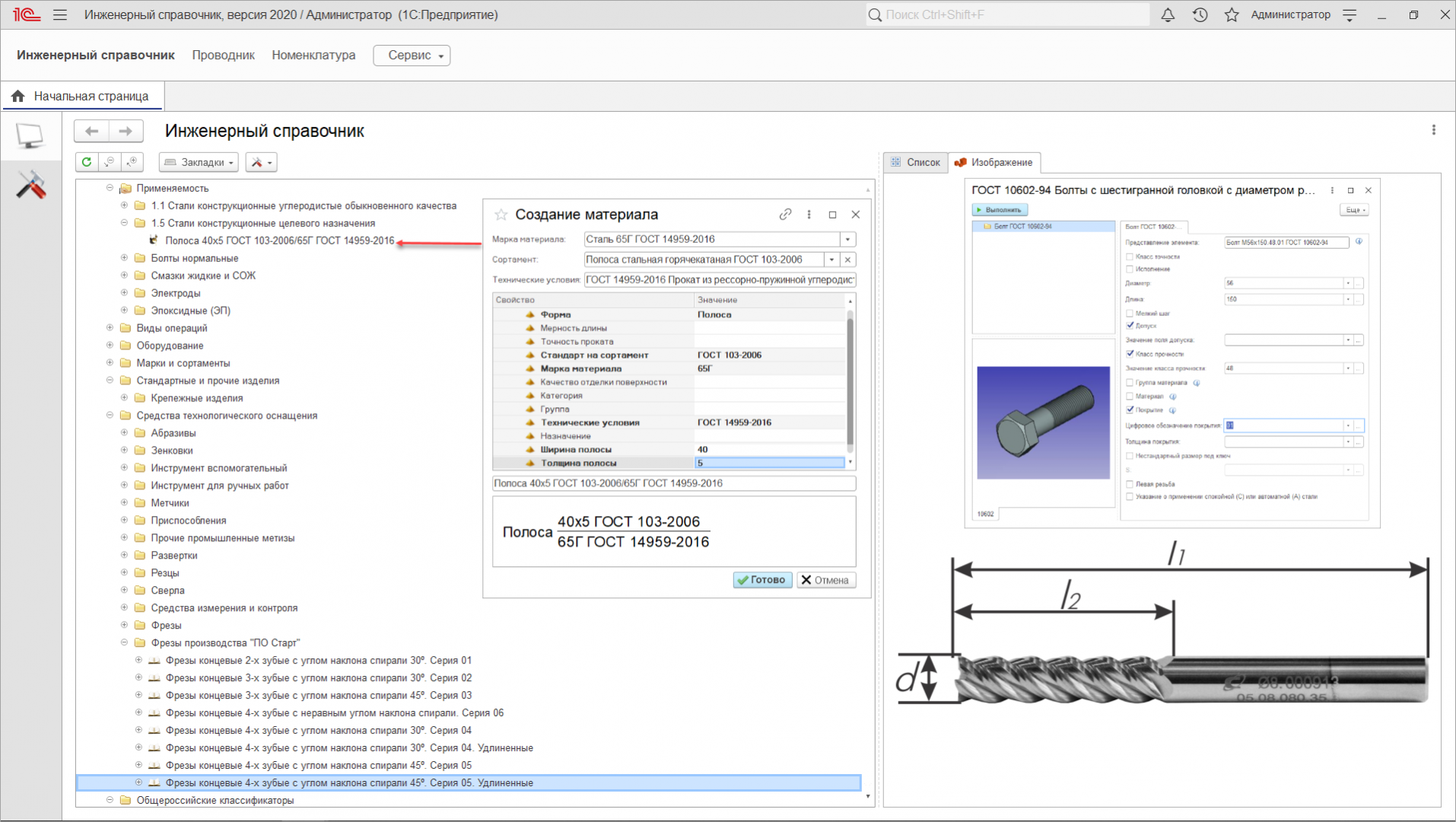Open the Закладки dropdown
1456x822 pixels.
coord(199,162)
